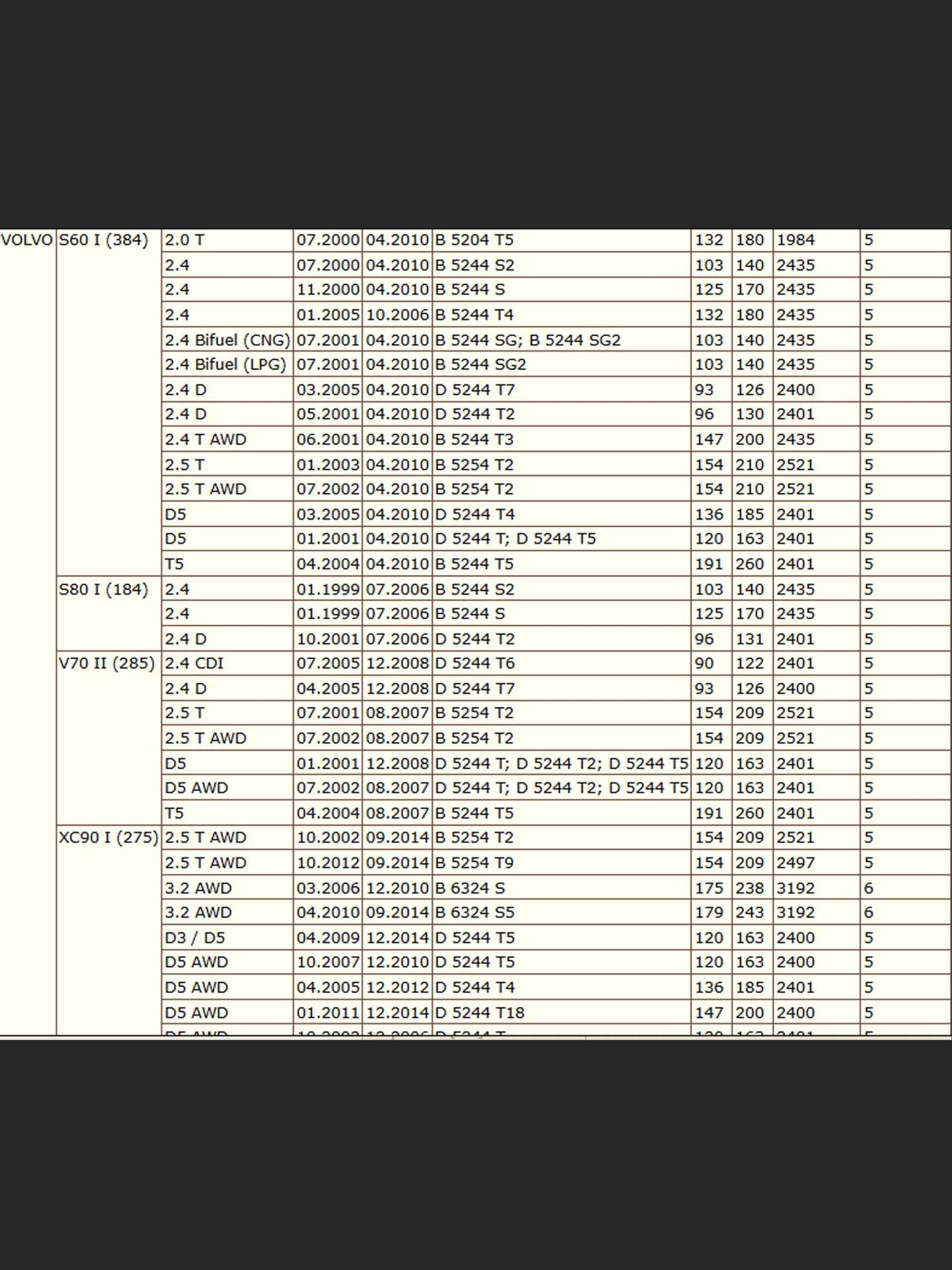This screenshot has height=1270, width=952.
Task: Click the XC90 I (275) model cell
Action: (x=108, y=837)
